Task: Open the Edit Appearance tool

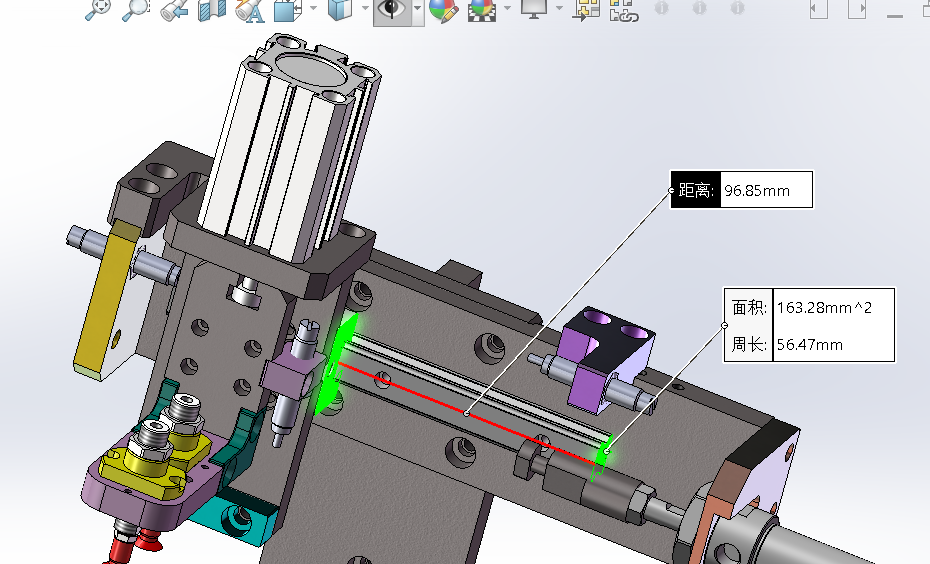Action: coord(444,9)
